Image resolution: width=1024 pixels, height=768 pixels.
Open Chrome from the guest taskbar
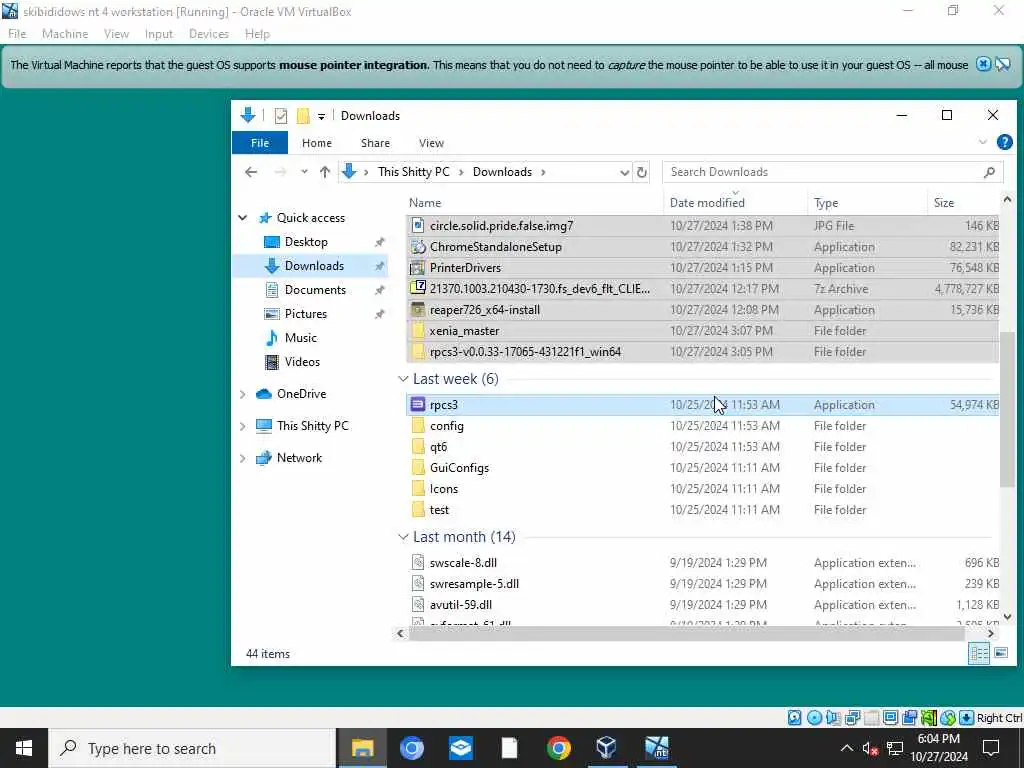pyautogui.click(x=558, y=748)
